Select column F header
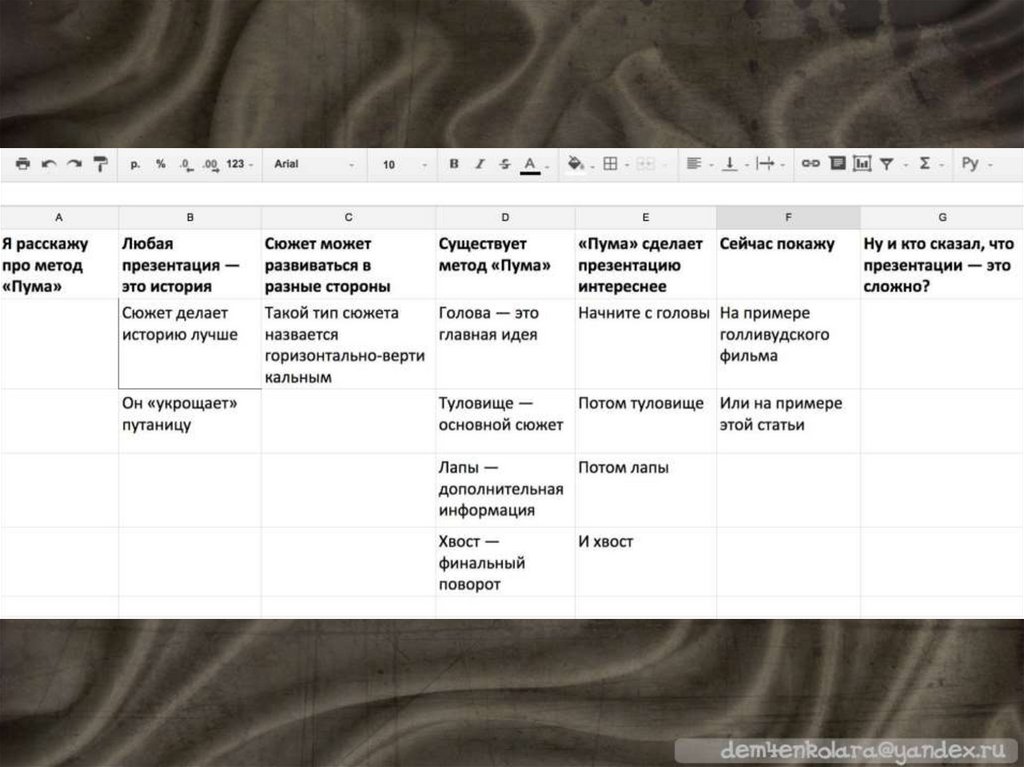The image size is (1024, 767). [x=788, y=217]
